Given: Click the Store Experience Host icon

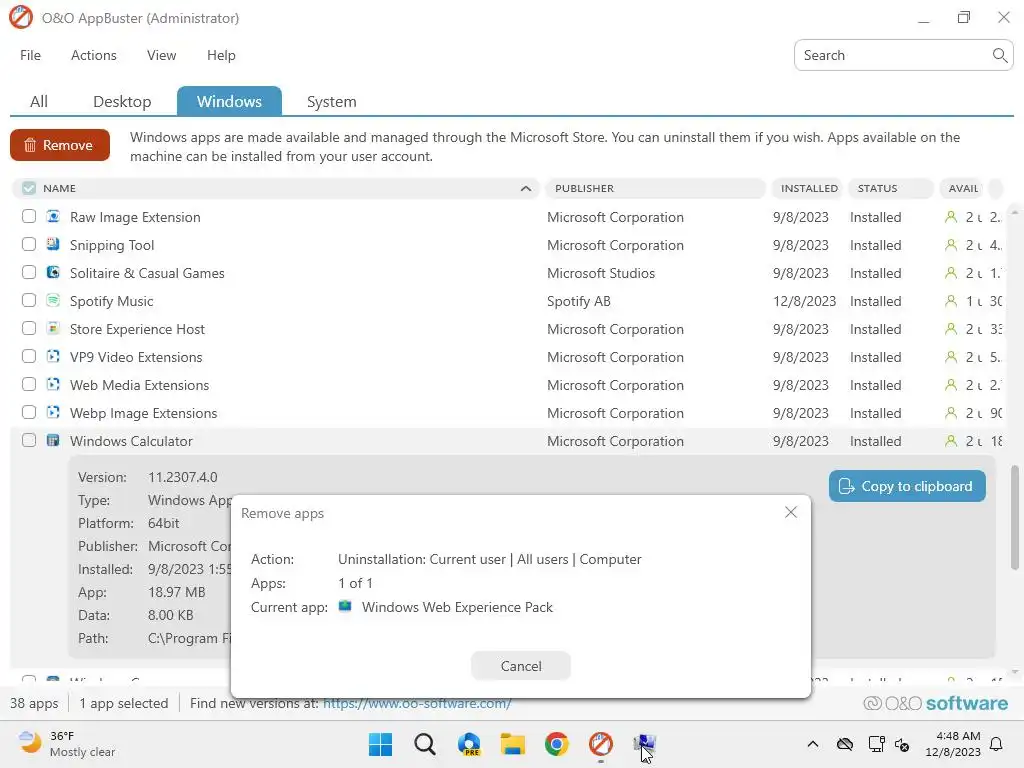Looking at the screenshot, I should tap(53, 328).
